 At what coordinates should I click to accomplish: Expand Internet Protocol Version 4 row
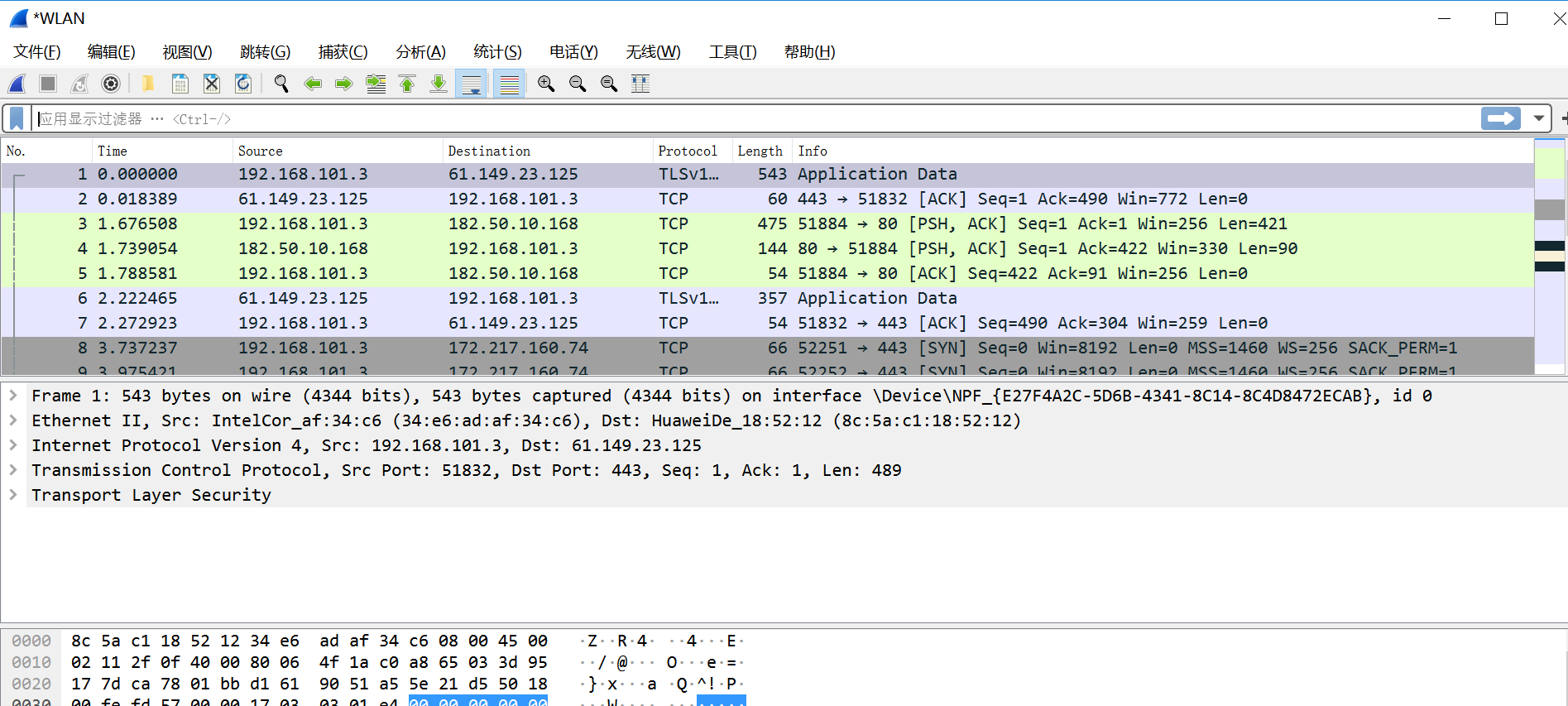13,445
